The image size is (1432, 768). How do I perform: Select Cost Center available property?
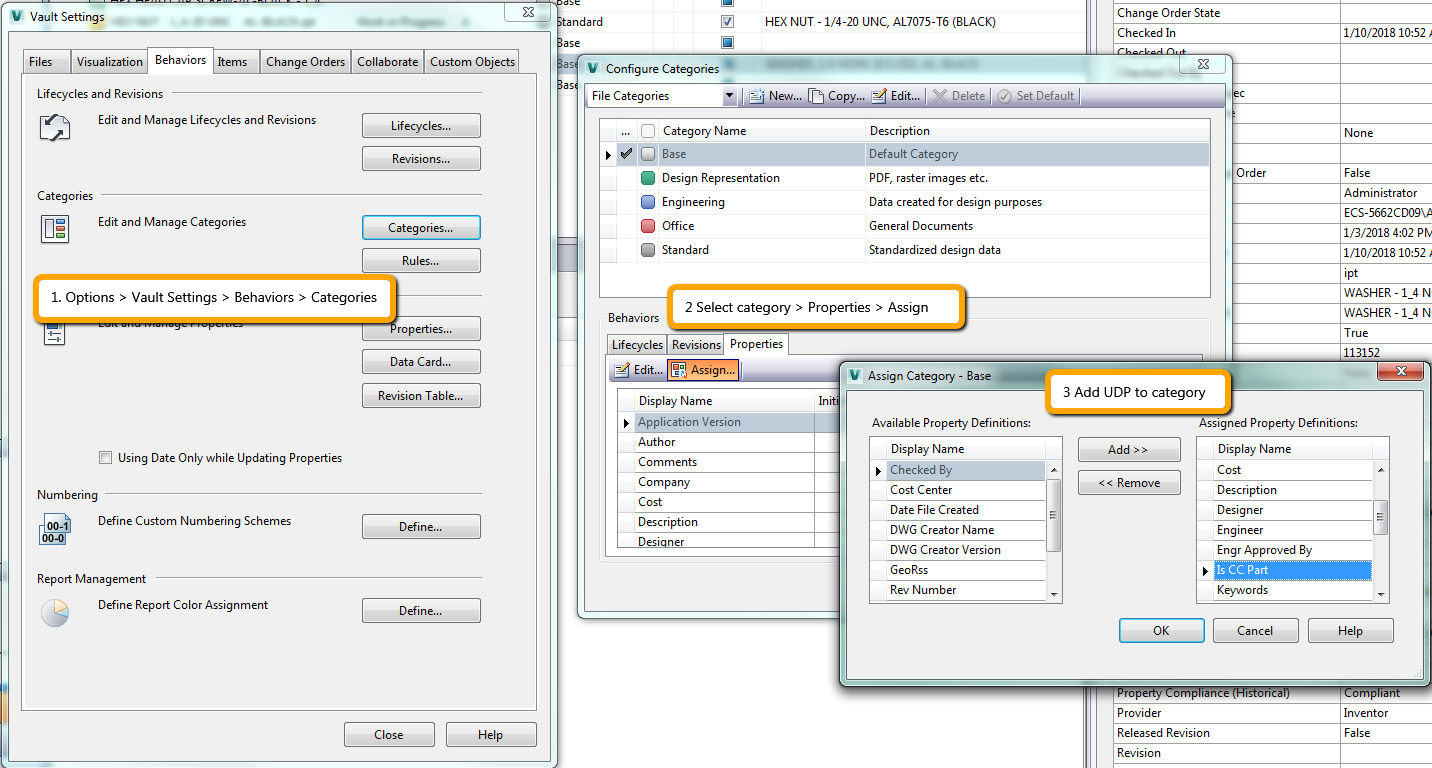tap(966, 490)
